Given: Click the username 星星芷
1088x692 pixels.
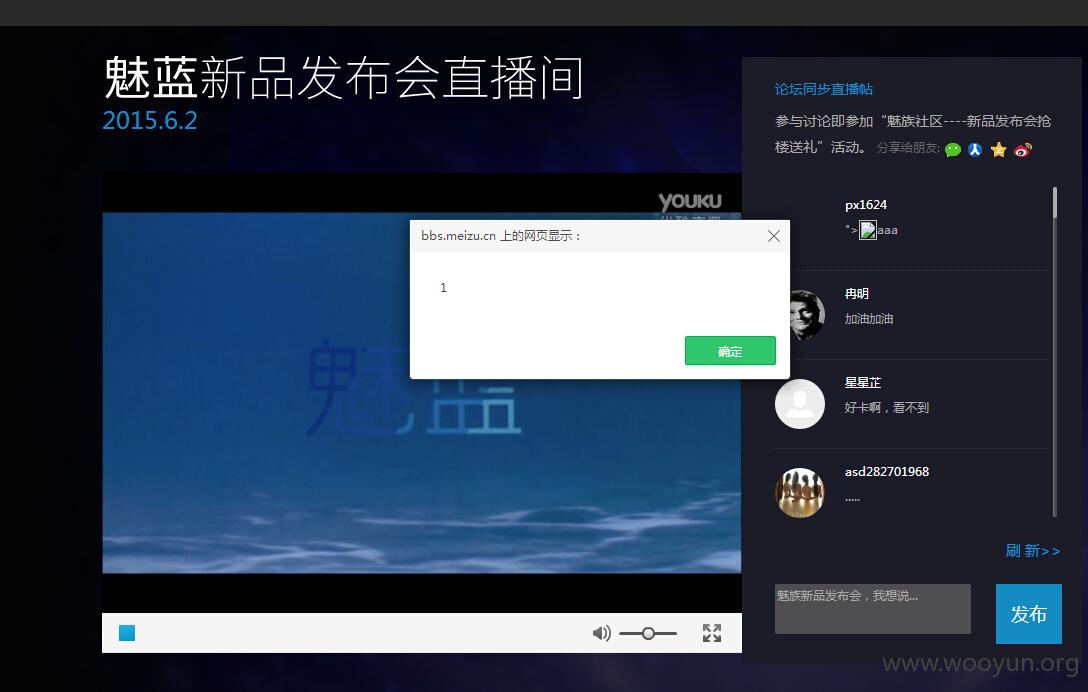Looking at the screenshot, I should point(862,382).
